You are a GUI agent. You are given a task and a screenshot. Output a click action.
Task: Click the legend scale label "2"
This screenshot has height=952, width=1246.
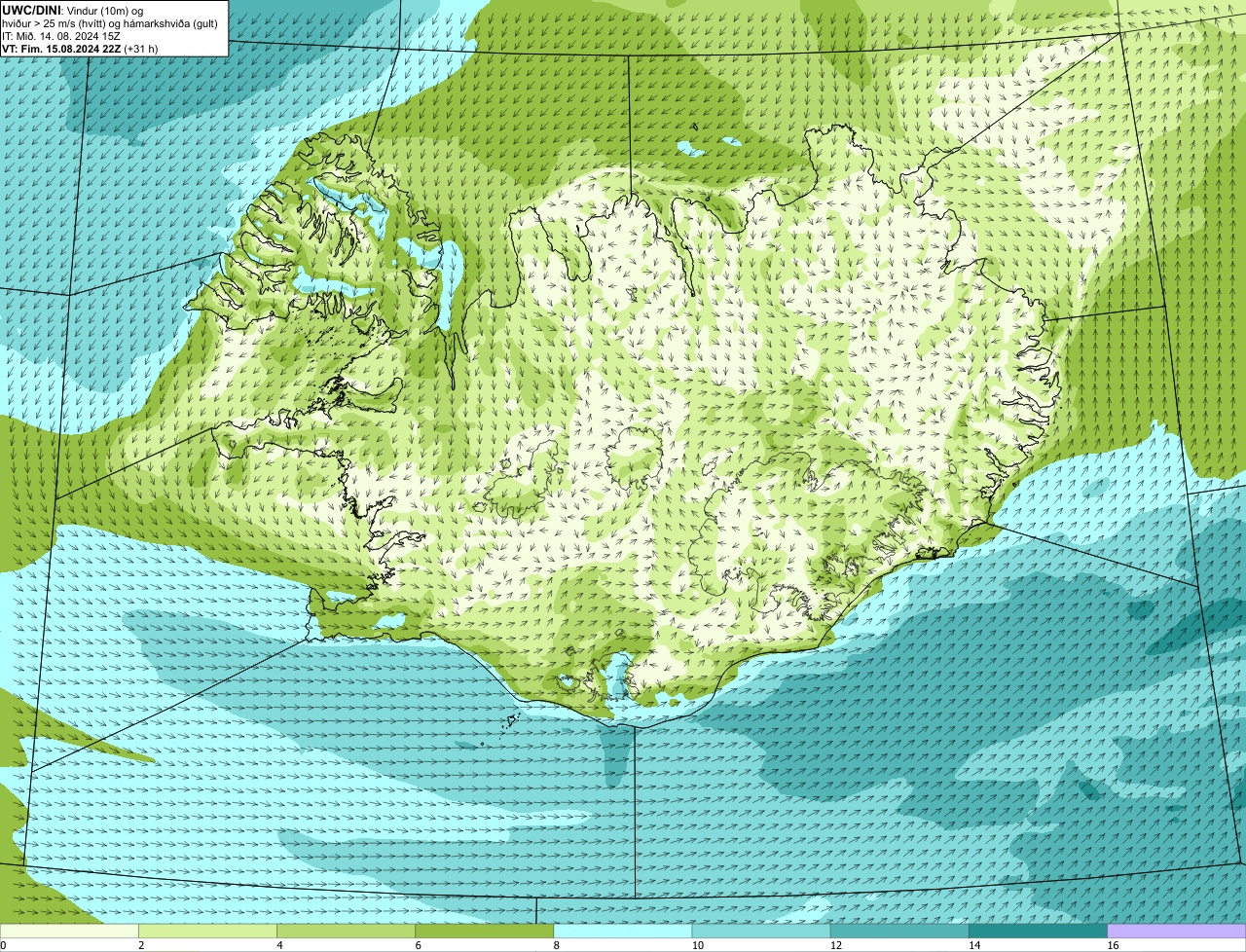(x=141, y=945)
